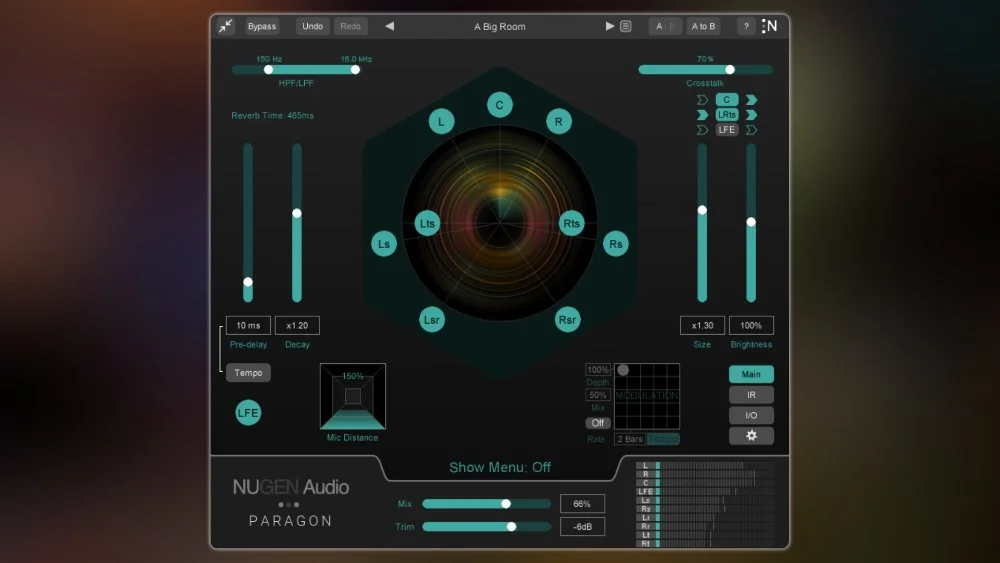Select the R speaker node

(x=559, y=121)
